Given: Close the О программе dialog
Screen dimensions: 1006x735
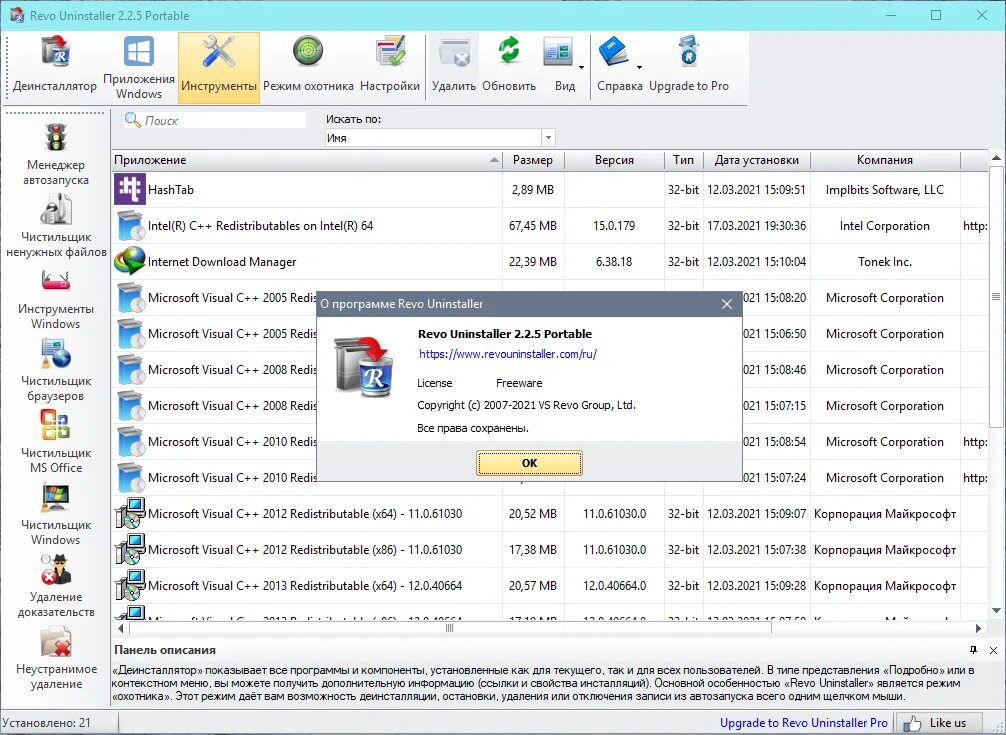Looking at the screenshot, I should (x=726, y=304).
